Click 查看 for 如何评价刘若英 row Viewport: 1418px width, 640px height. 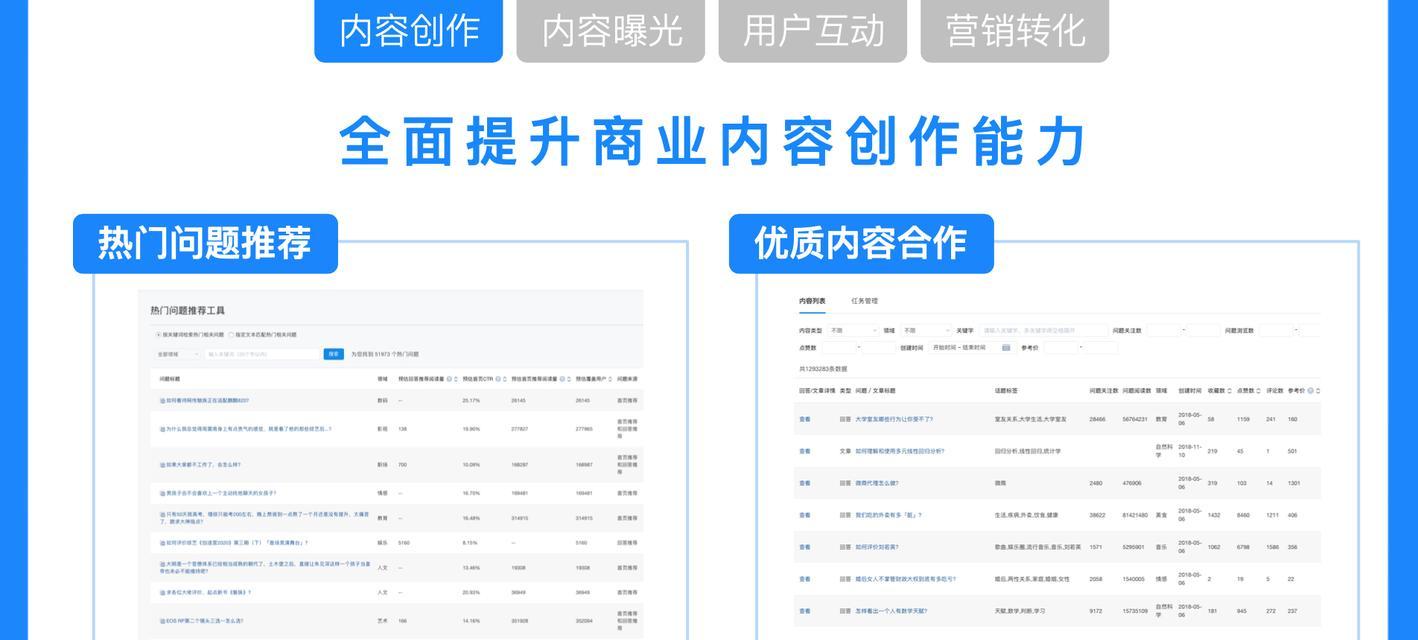(805, 547)
